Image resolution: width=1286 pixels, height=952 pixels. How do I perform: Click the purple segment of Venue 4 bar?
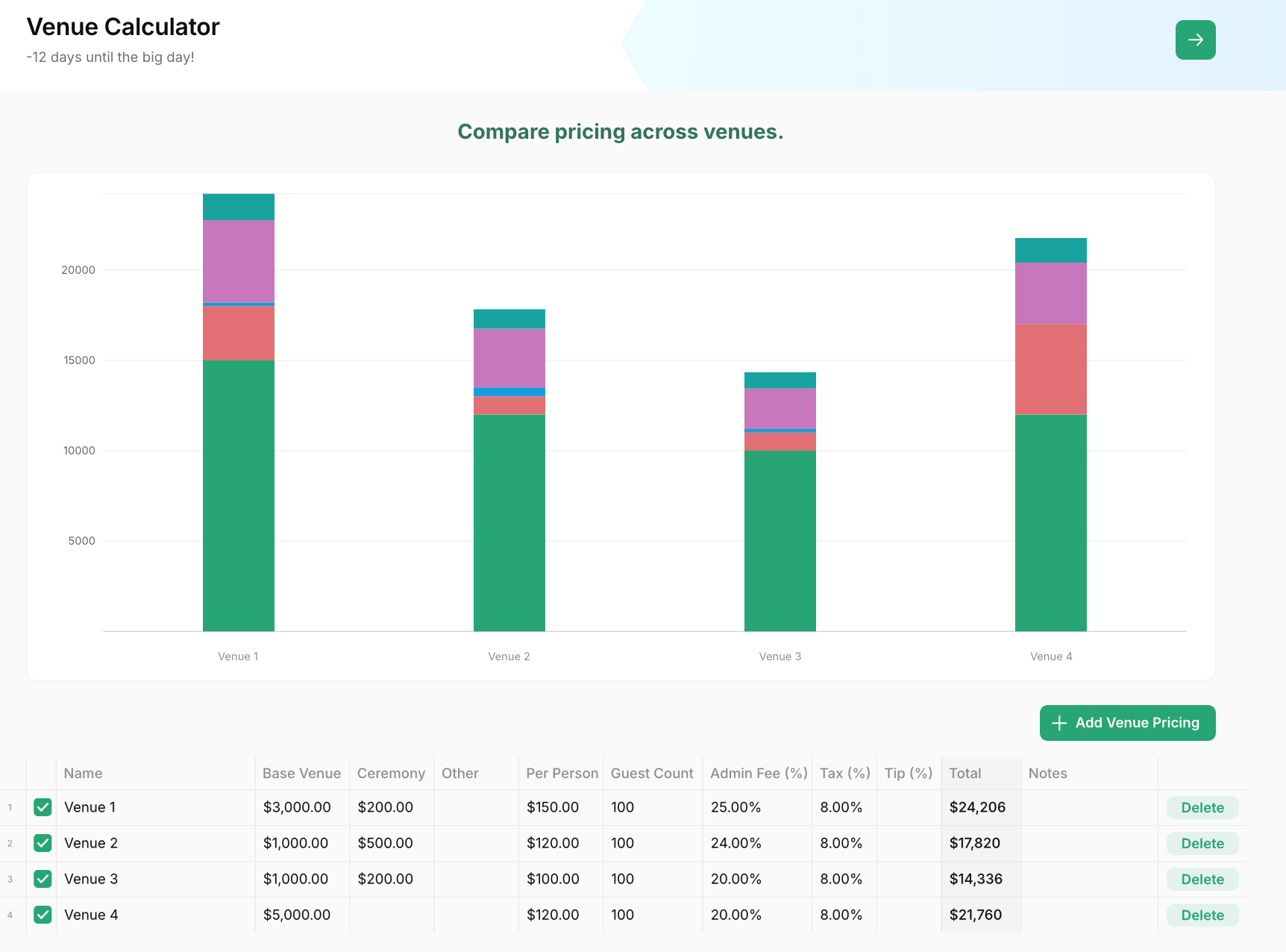(1050, 293)
